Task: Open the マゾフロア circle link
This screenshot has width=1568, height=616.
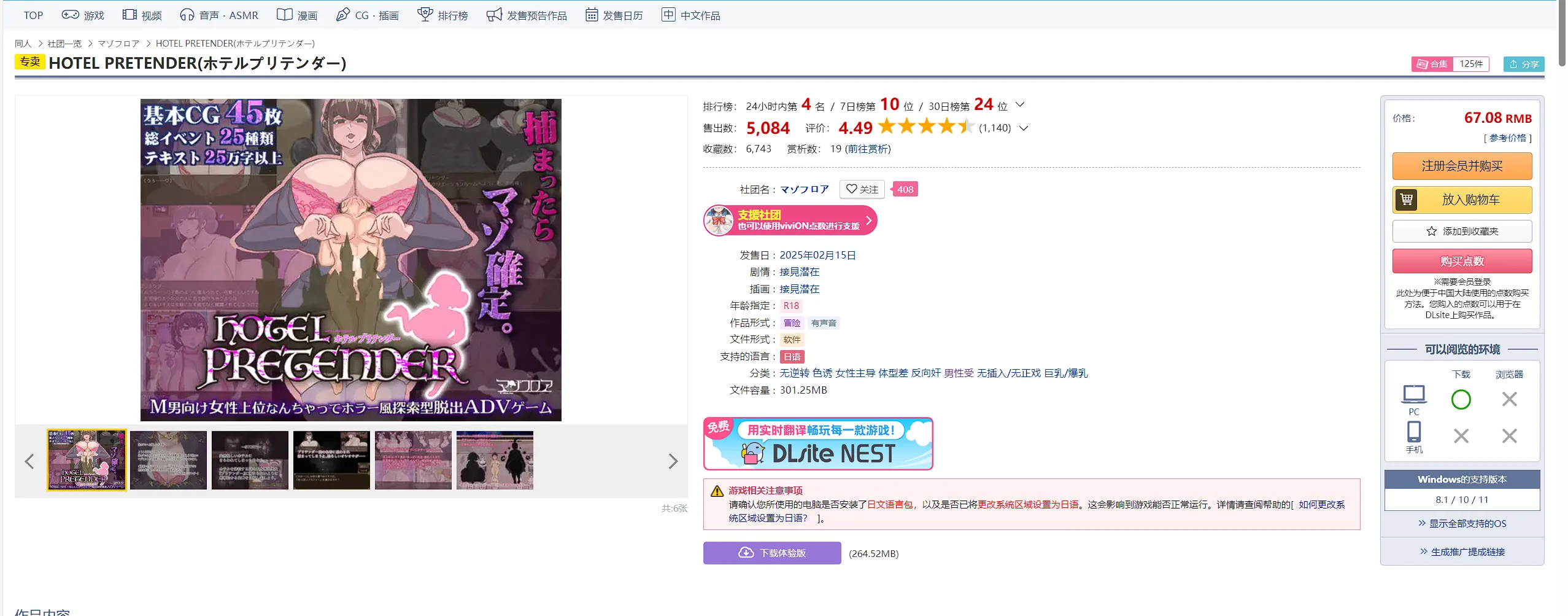Action: (804, 190)
